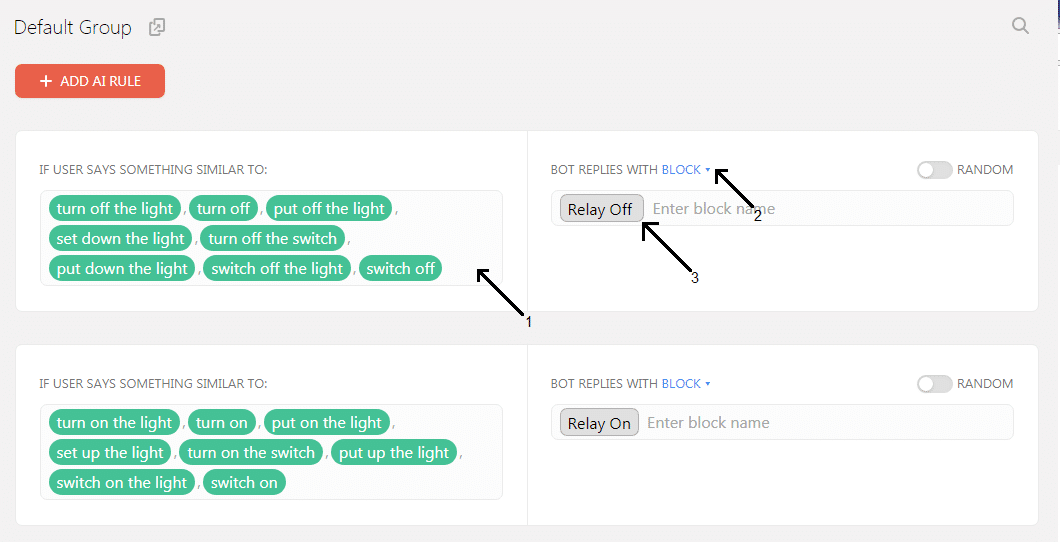Click the 'put off the light' phrase
Screen dimensions: 1060x542
(329, 209)
